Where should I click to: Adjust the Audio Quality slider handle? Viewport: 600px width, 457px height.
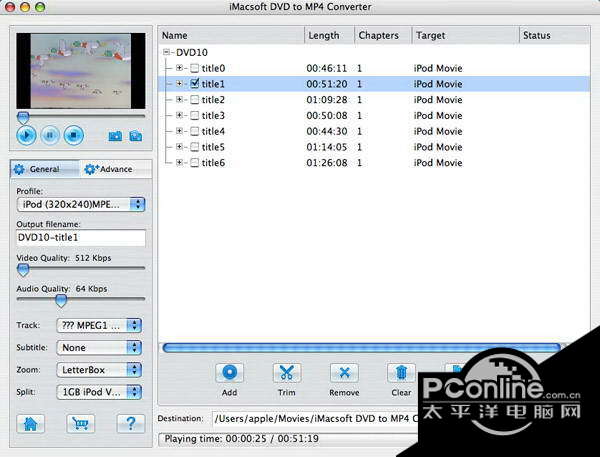click(60, 301)
